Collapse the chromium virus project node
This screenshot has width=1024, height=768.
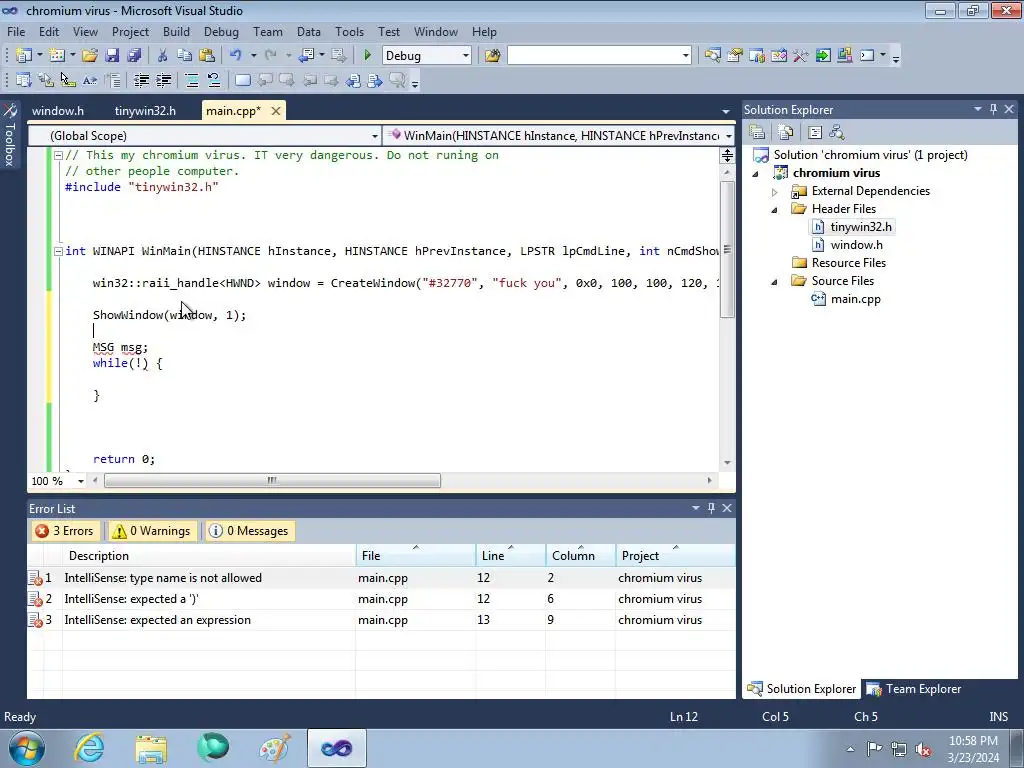[x=756, y=174]
